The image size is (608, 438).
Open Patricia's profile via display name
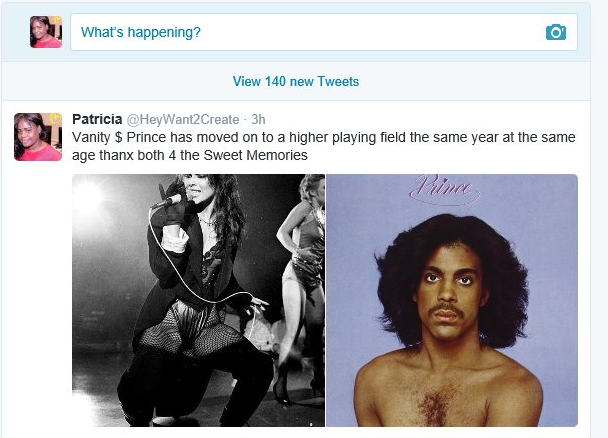click(x=97, y=119)
